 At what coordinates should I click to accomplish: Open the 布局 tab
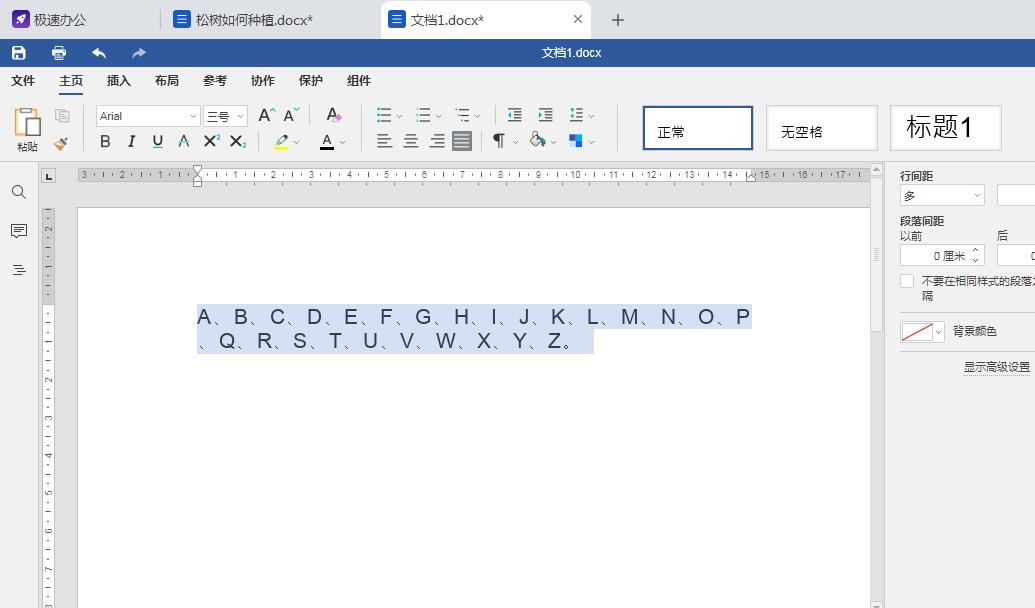pos(167,81)
